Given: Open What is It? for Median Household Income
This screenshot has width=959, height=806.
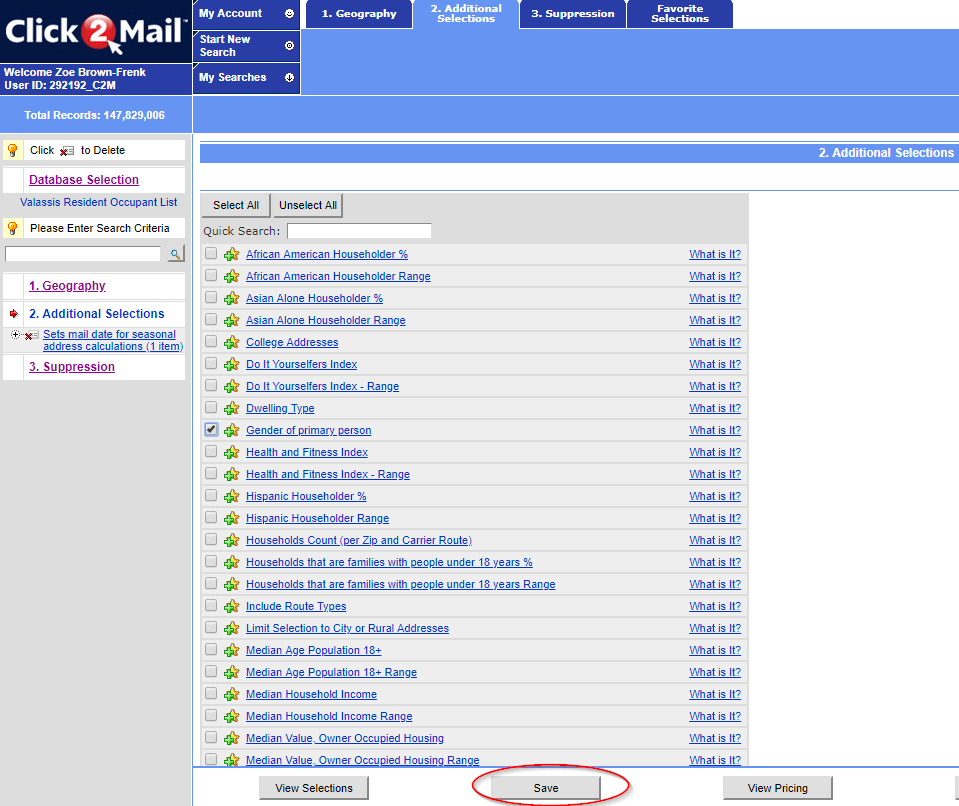Looking at the screenshot, I should 715,695.
